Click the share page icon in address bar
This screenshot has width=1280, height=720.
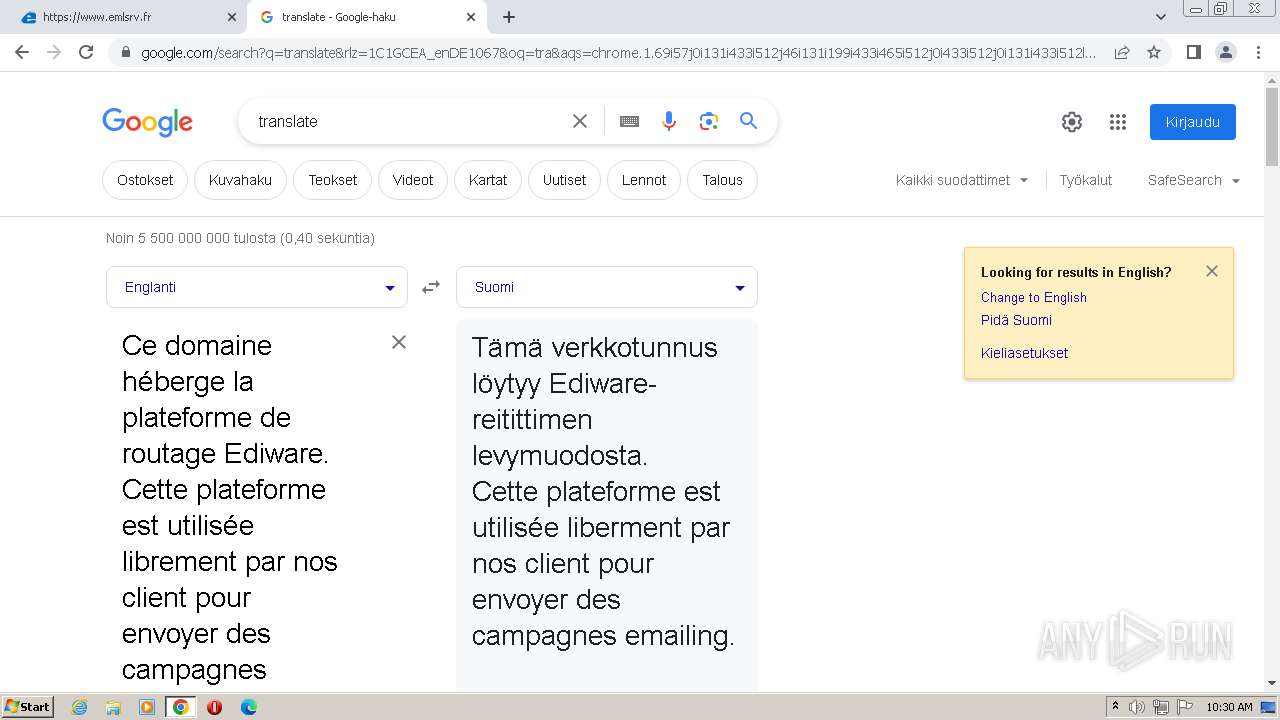click(1122, 52)
